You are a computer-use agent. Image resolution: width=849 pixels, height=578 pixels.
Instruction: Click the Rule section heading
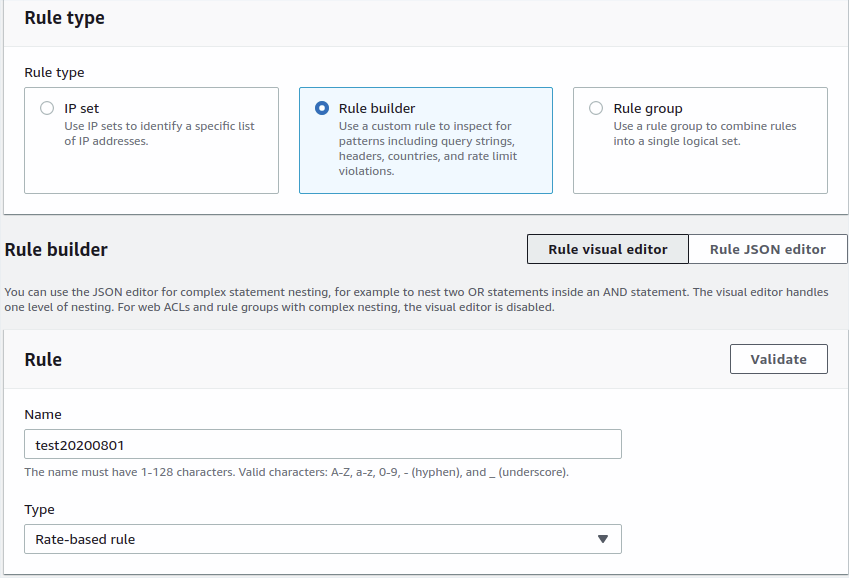[43, 360]
